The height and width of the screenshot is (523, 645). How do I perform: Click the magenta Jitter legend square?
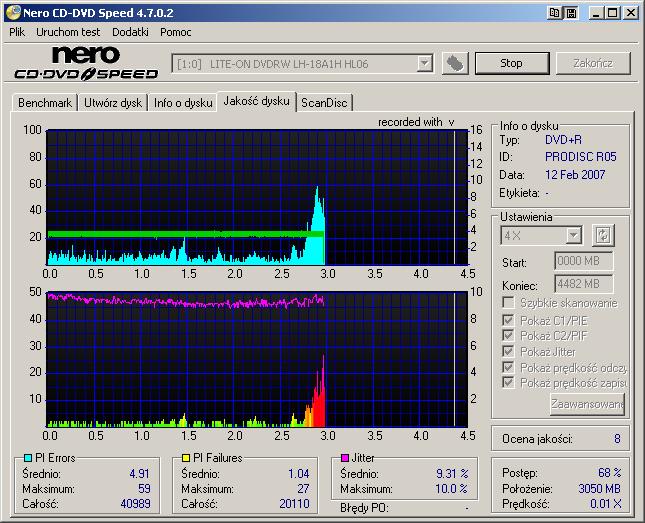pos(345,458)
